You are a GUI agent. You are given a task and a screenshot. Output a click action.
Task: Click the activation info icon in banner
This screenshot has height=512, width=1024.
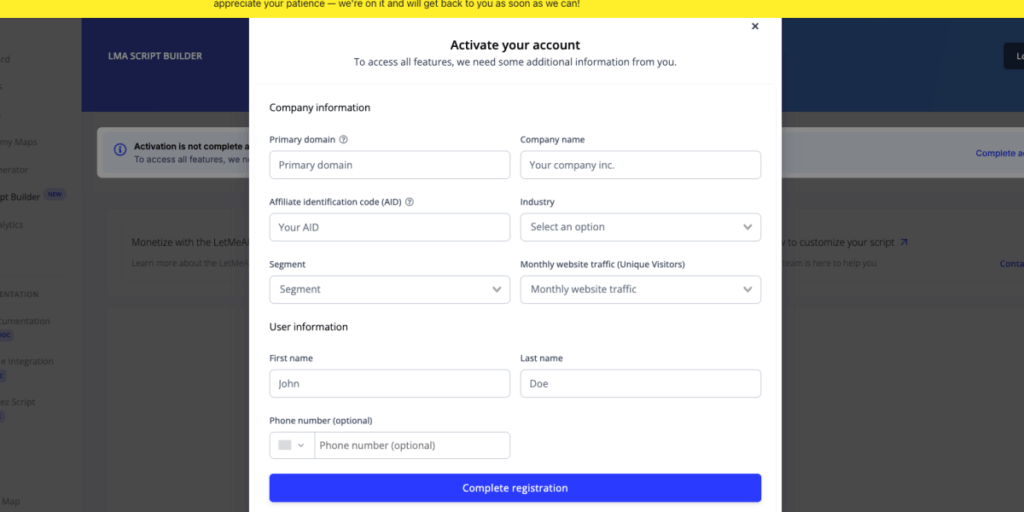120,150
